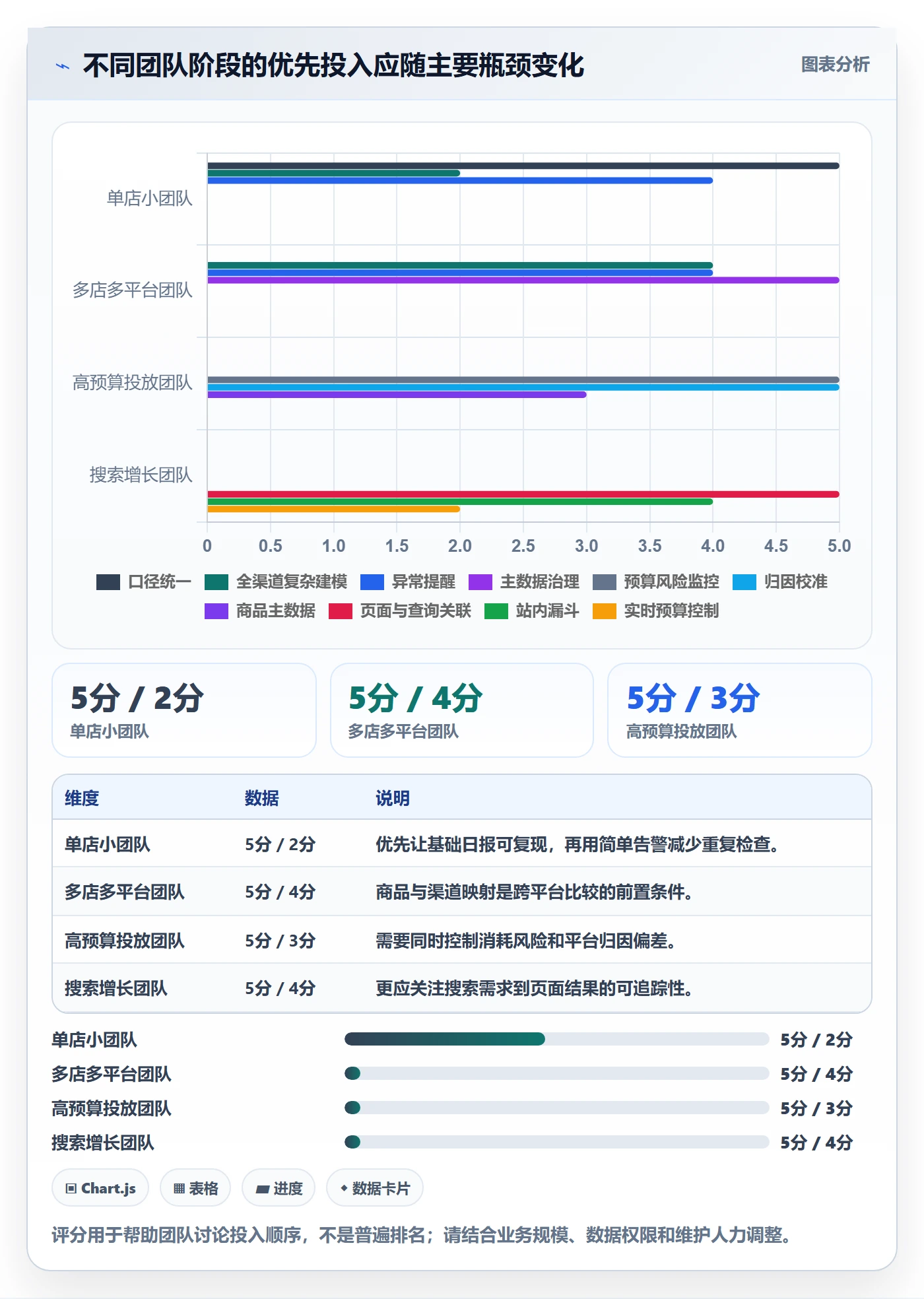Toggle 归因校准 legend entry
The width and height of the screenshot is (924, 1299).
[780, 582]
